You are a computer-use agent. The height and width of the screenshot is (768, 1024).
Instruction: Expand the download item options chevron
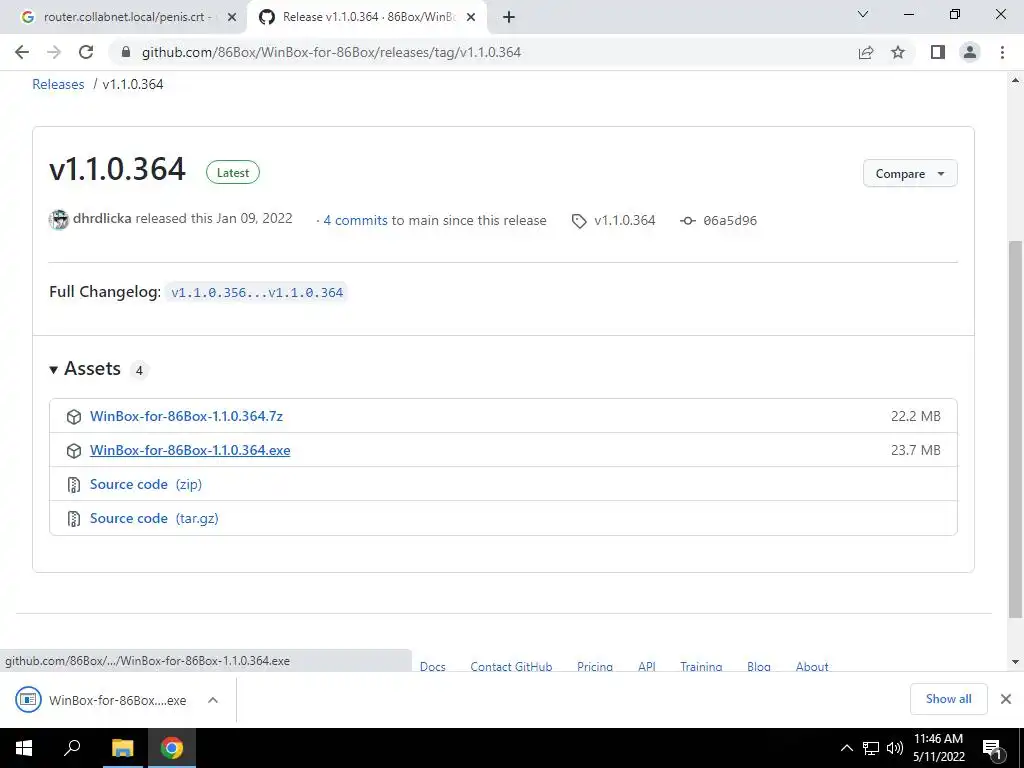[213, 700]
